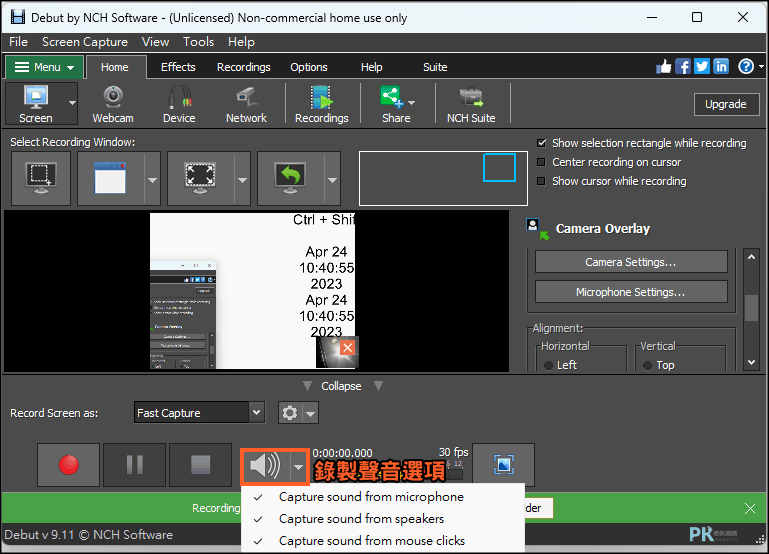Screen dimensions: 769x554
Task: Open the audio options dropdown arrow
Action: 299,467
